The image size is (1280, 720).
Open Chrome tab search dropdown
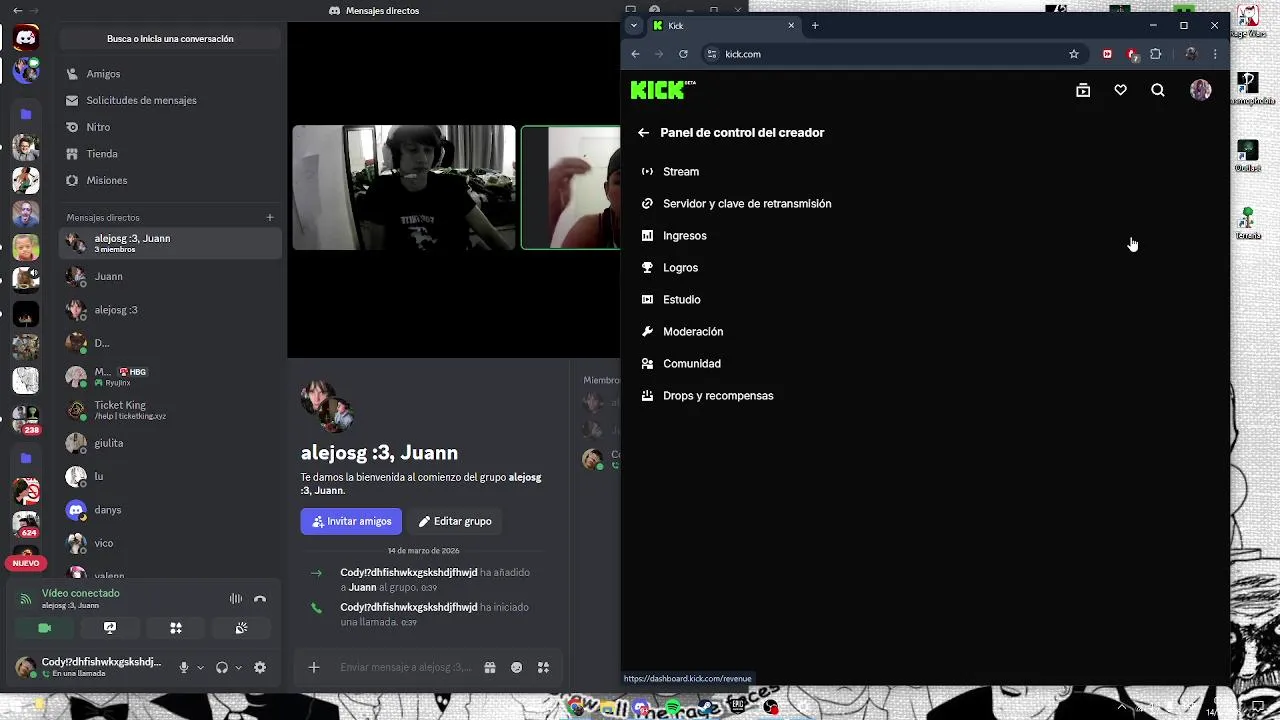(634, 25)
